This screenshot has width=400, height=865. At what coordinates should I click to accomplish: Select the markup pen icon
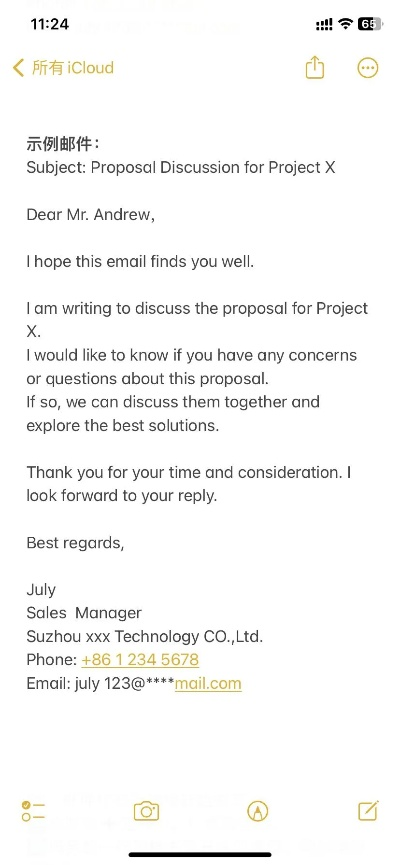[x=258, y=811]
